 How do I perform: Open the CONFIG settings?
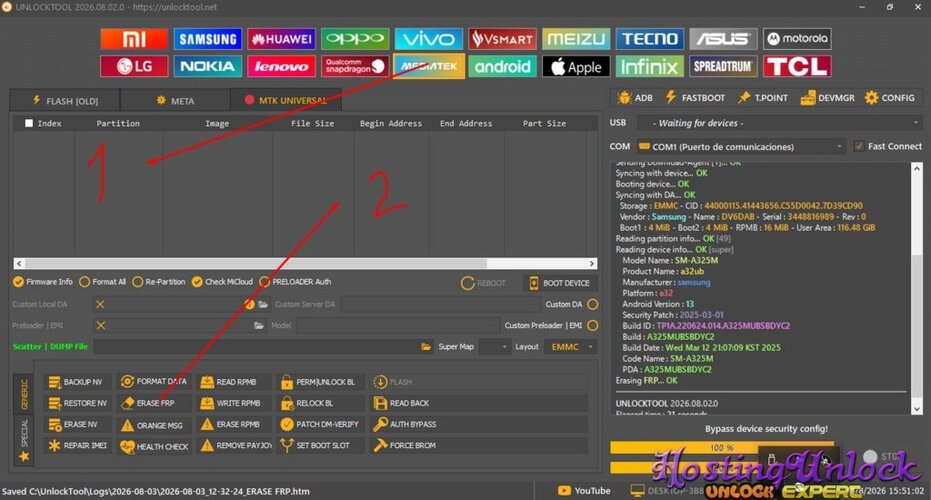(889, 98)
